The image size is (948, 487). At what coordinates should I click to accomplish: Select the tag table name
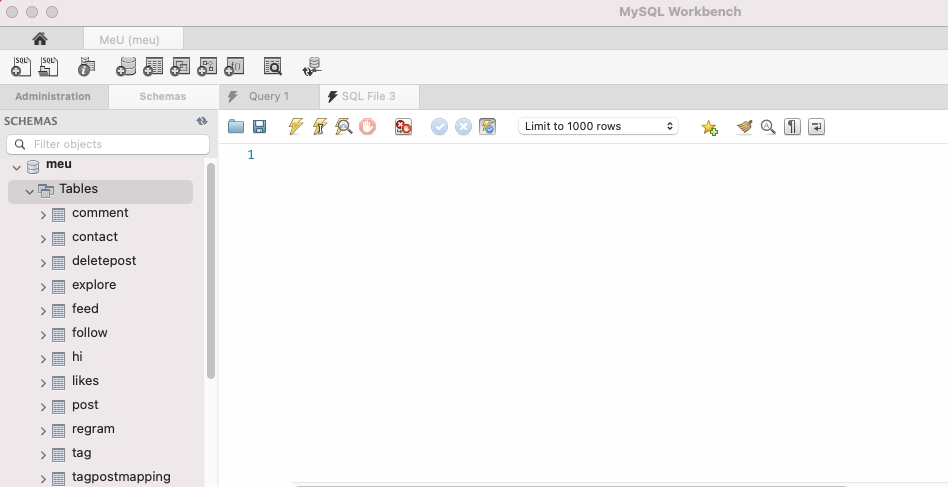[82, 453]
